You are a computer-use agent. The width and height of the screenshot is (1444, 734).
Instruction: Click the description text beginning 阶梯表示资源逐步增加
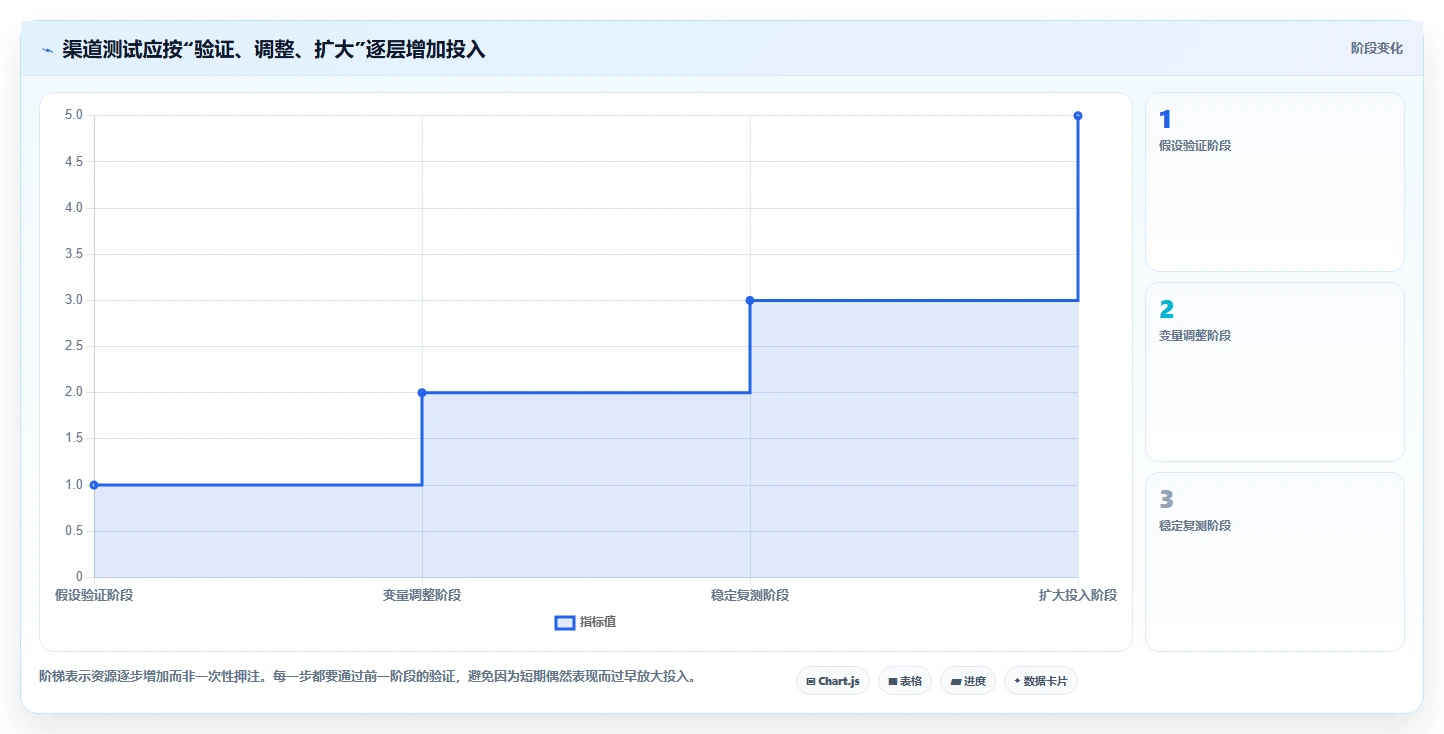click(x=367, y=676)
